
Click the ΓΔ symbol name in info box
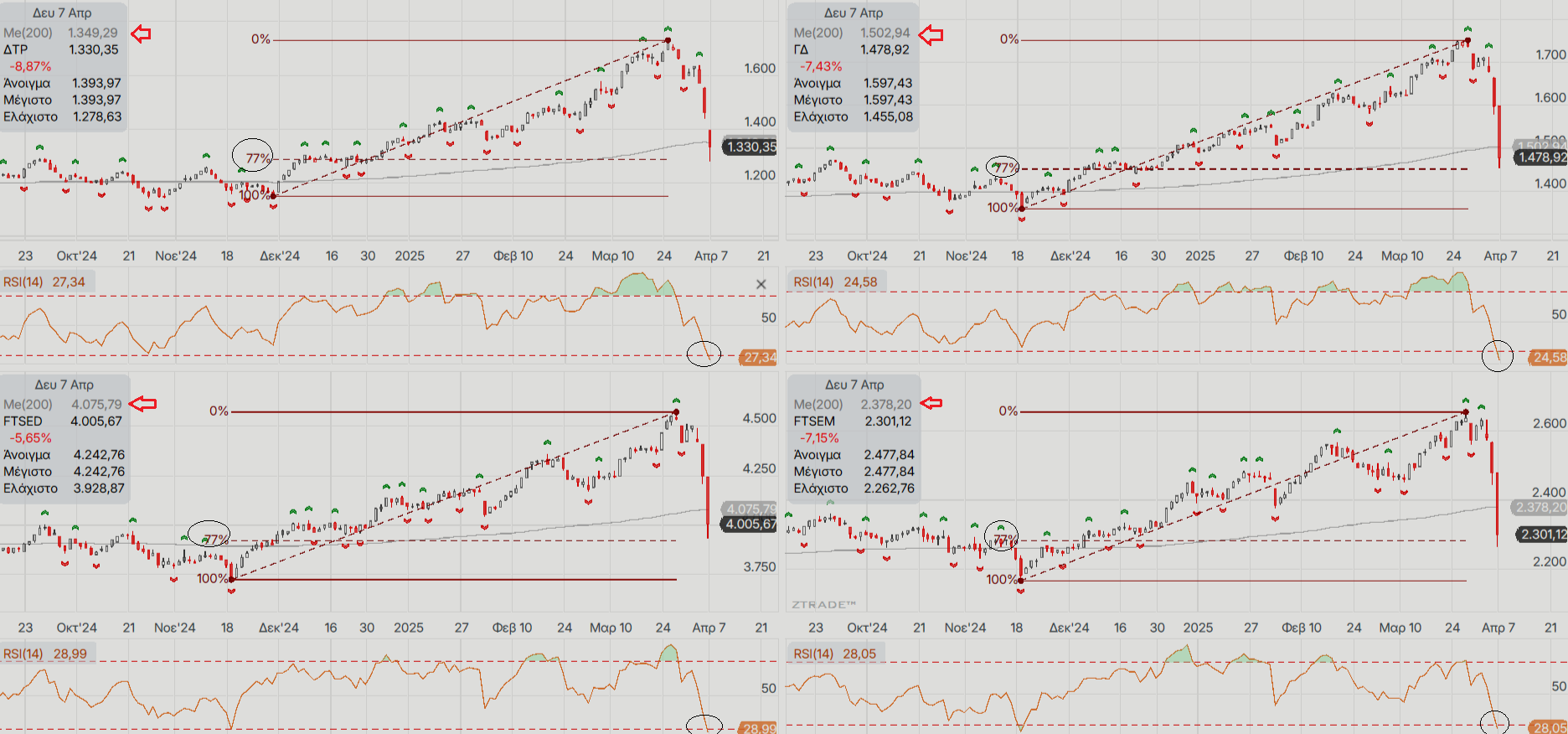pos(801,49)
